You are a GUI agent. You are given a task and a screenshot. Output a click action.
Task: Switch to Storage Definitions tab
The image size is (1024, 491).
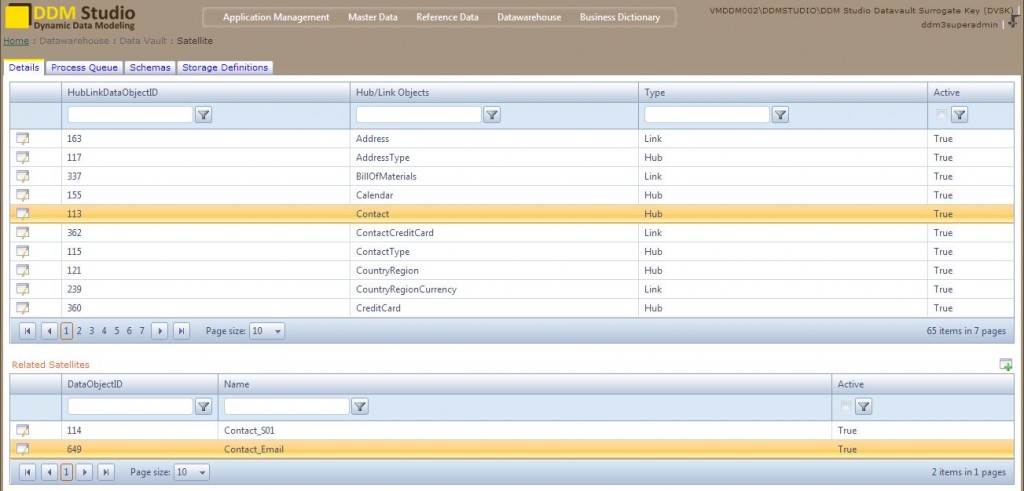[225, 67]
